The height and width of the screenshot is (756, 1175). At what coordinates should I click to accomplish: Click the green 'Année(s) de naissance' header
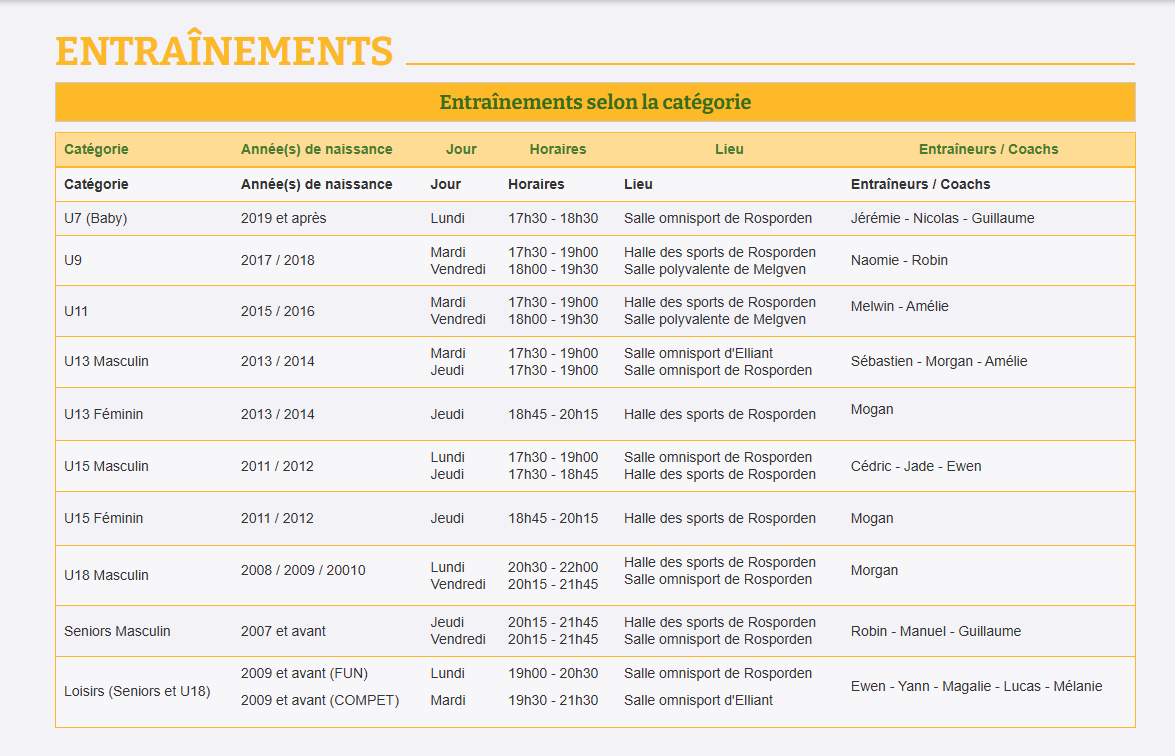pyautogui.click(x=316, y=149)
